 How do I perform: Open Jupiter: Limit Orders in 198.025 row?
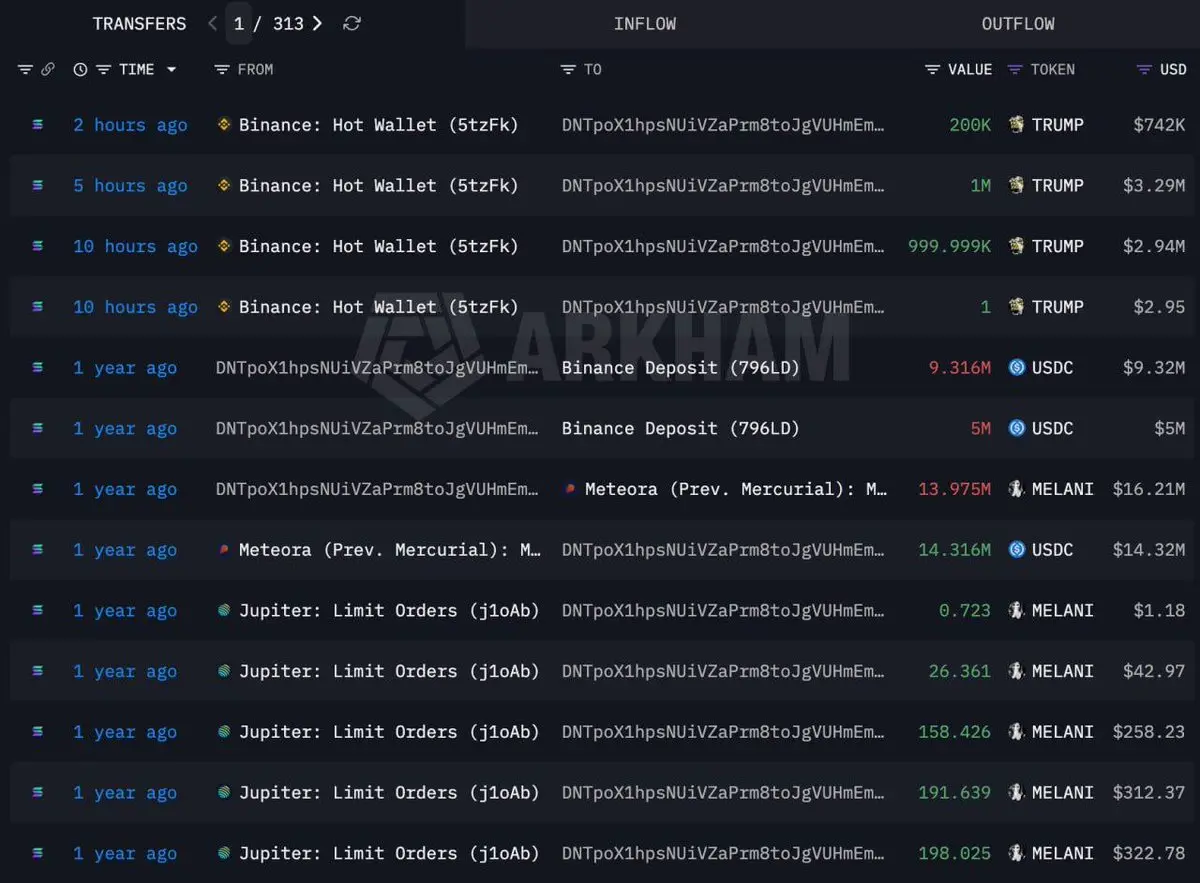tap(389, 853)
